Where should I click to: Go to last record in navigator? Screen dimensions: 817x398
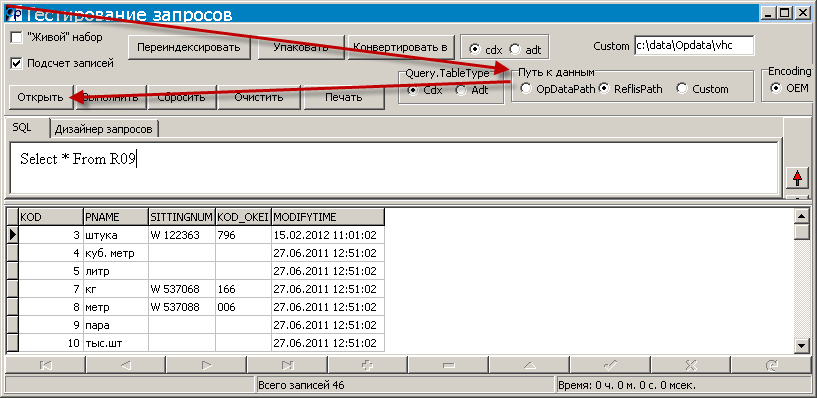click(x=287, y=366)
